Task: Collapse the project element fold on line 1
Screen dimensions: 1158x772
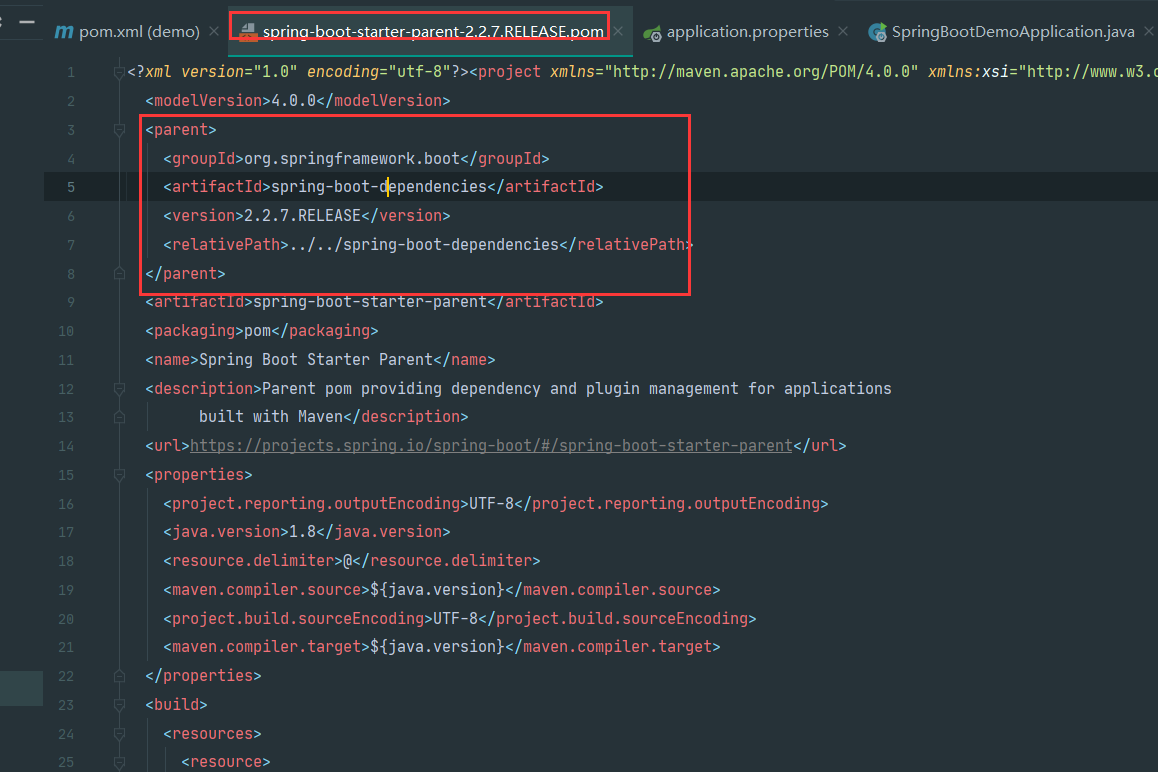Action: coord(119,72)
